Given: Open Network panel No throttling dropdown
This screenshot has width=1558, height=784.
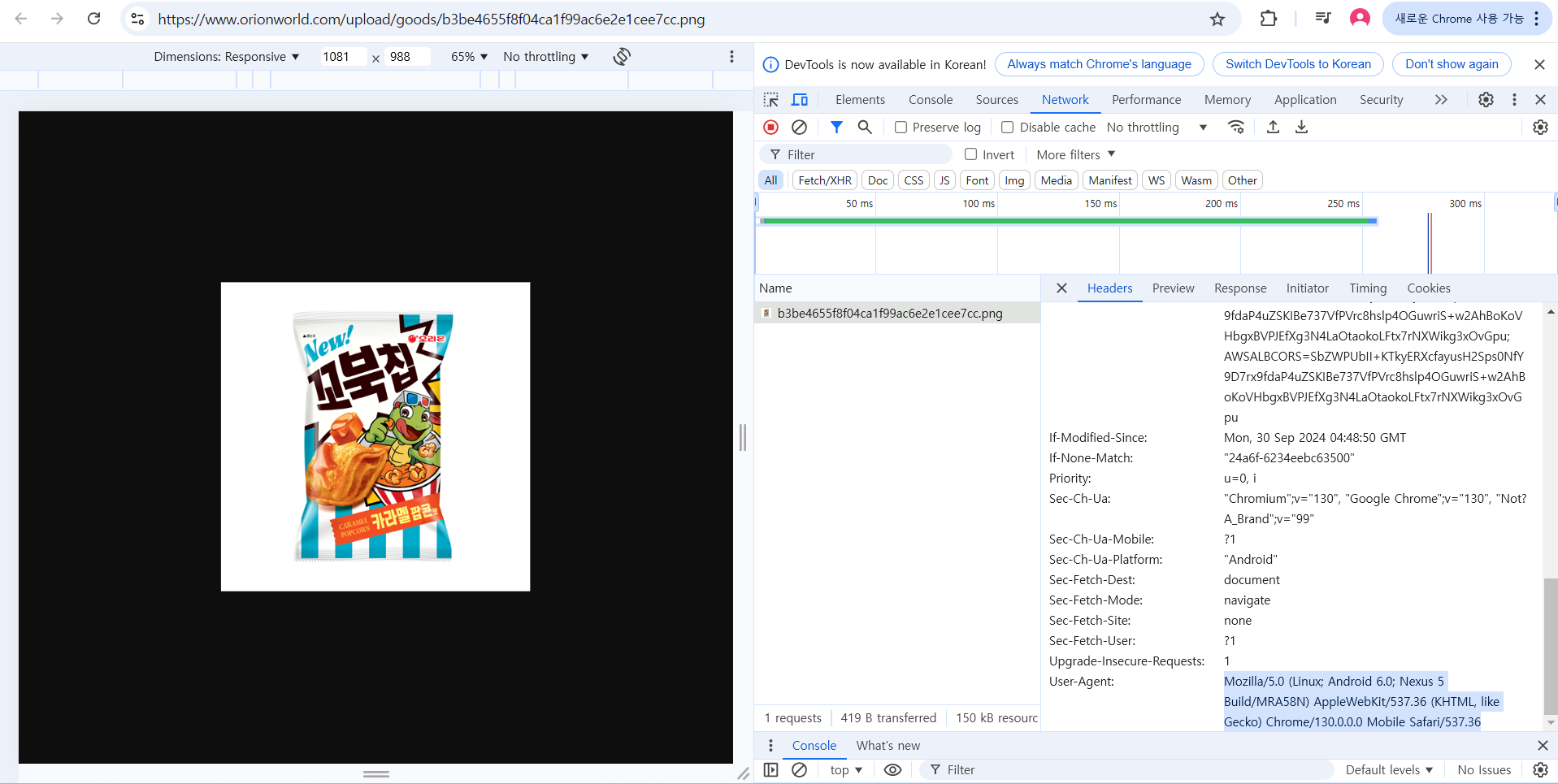Looking at the screenshot, I should (1157, 127).
